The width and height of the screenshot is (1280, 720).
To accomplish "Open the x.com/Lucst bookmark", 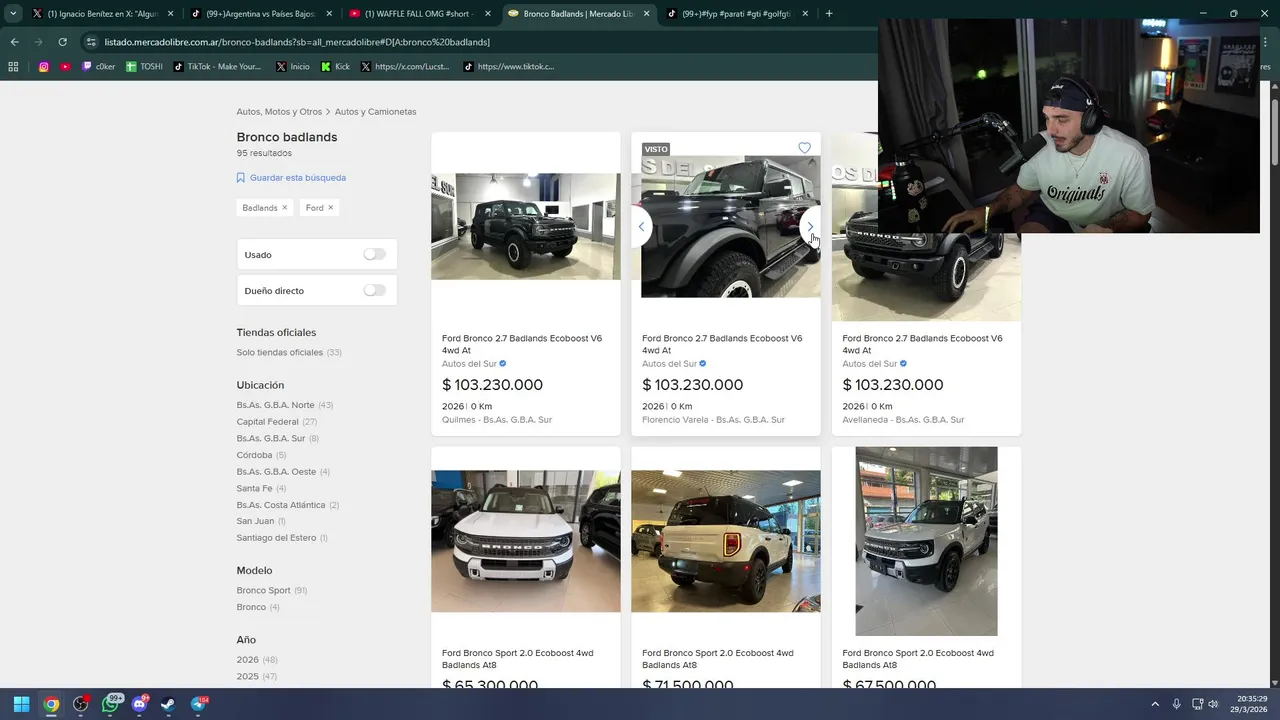I will [407, 67].
